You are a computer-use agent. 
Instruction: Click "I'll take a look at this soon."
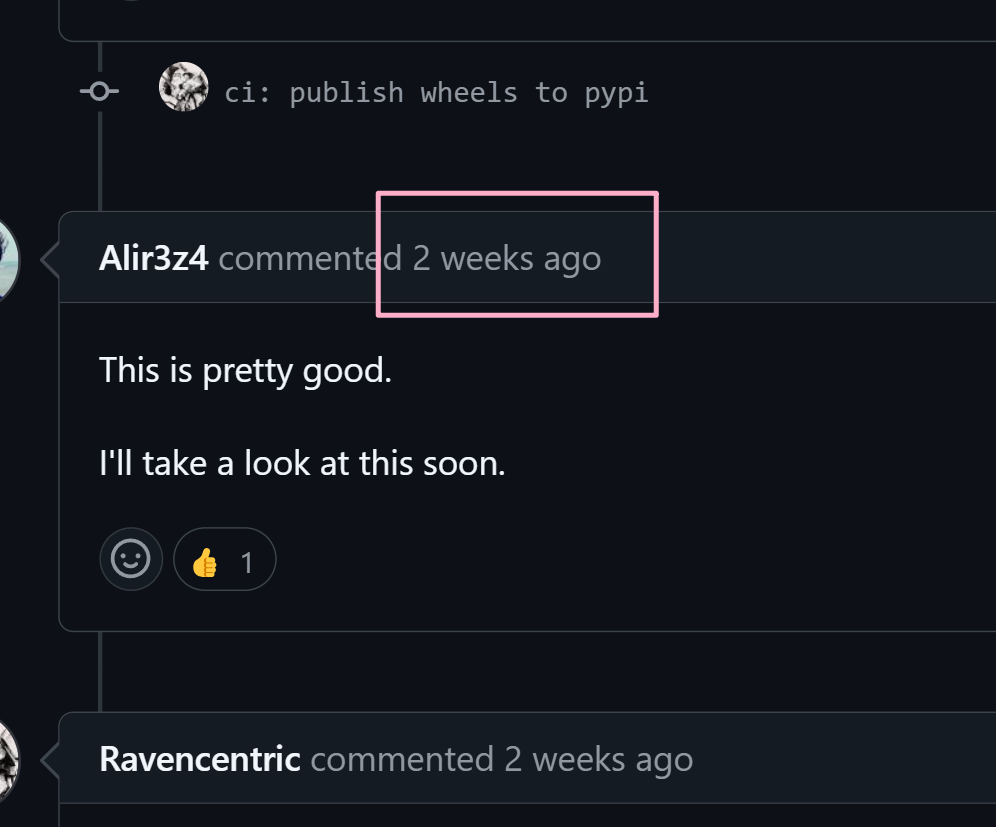click(302, 463)
